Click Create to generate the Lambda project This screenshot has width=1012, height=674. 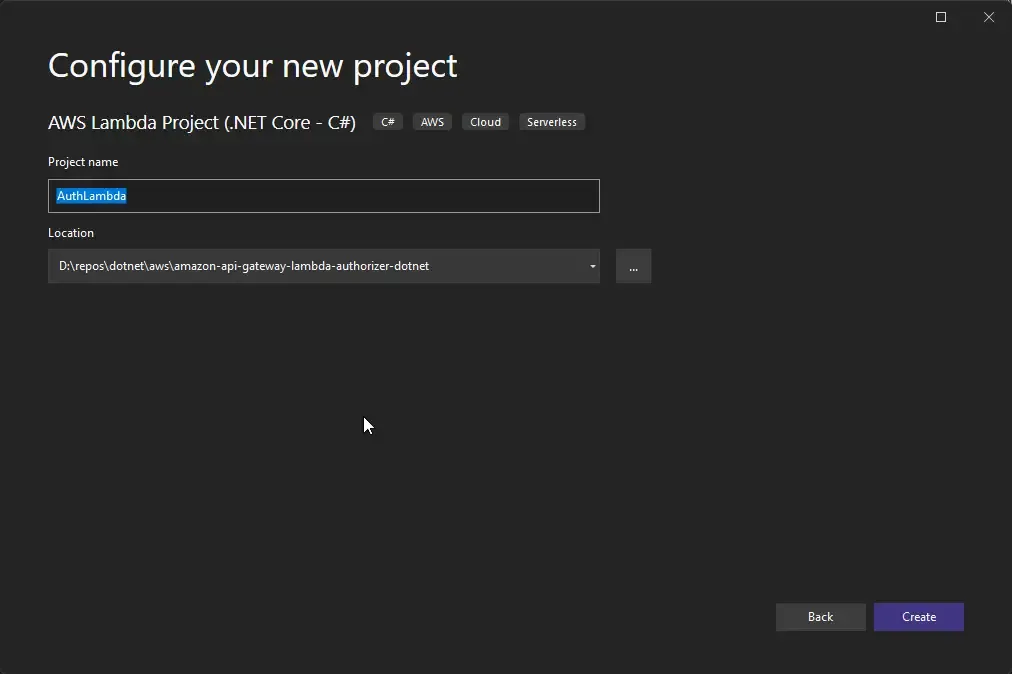(x=917, y=616)
